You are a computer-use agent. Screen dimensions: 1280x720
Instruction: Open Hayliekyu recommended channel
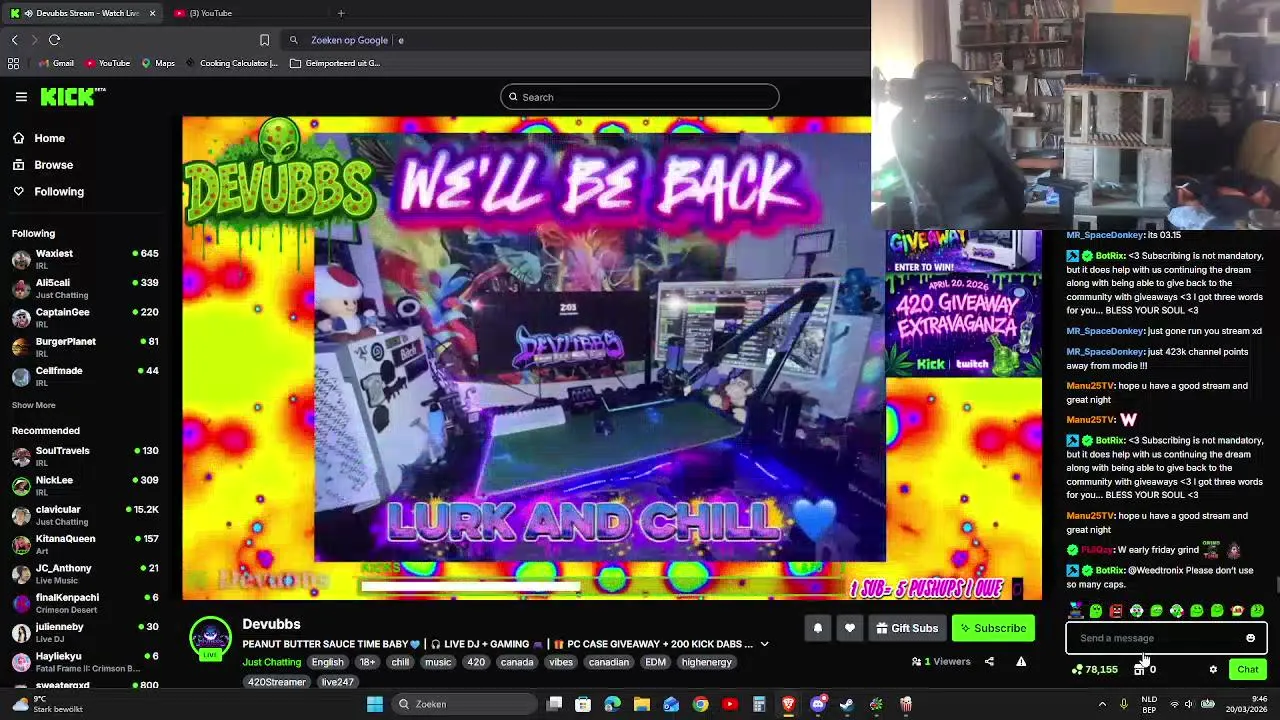pyautogui.click(x=85, y=661)
